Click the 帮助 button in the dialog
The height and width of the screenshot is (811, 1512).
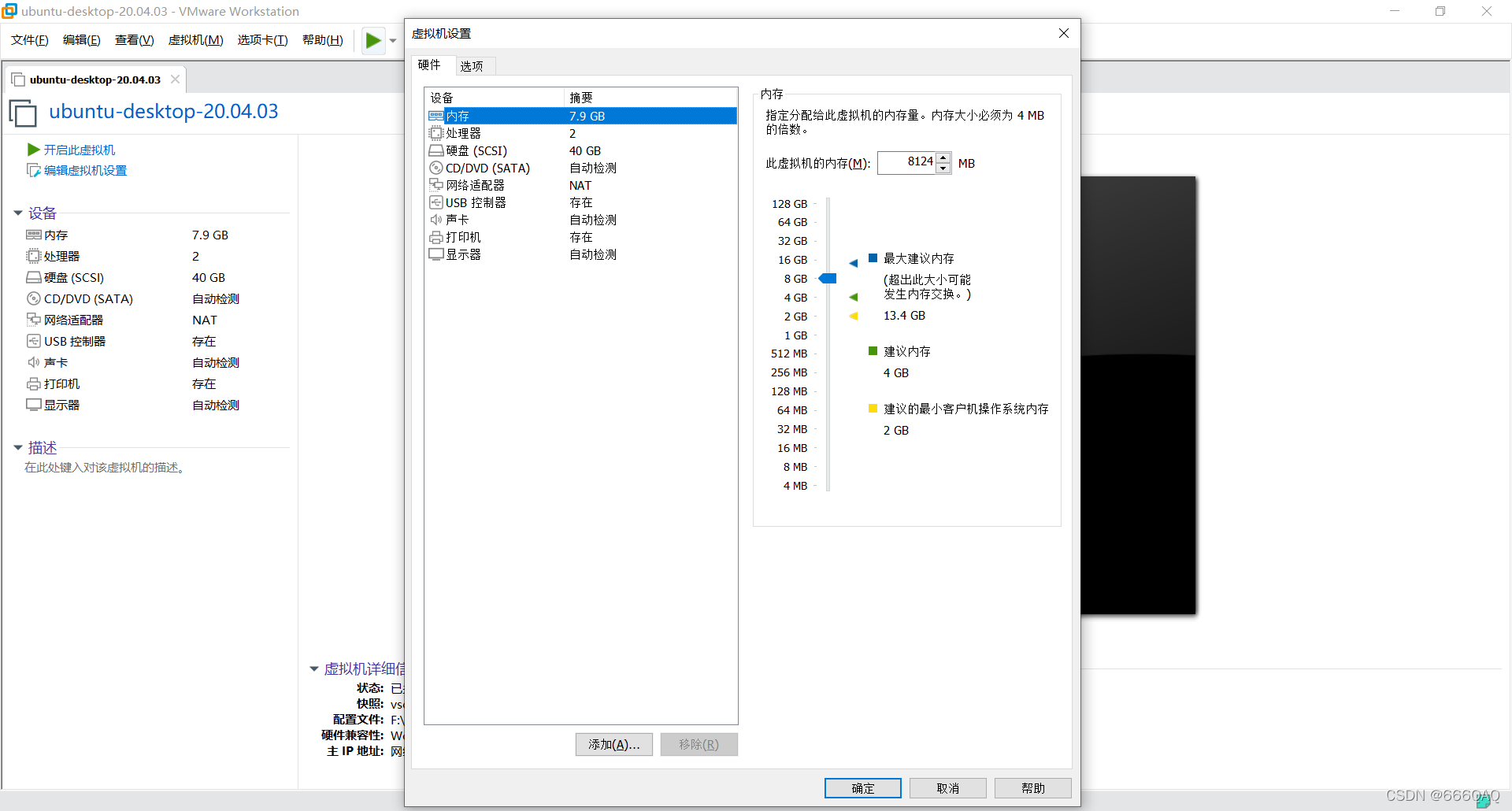1033,788
